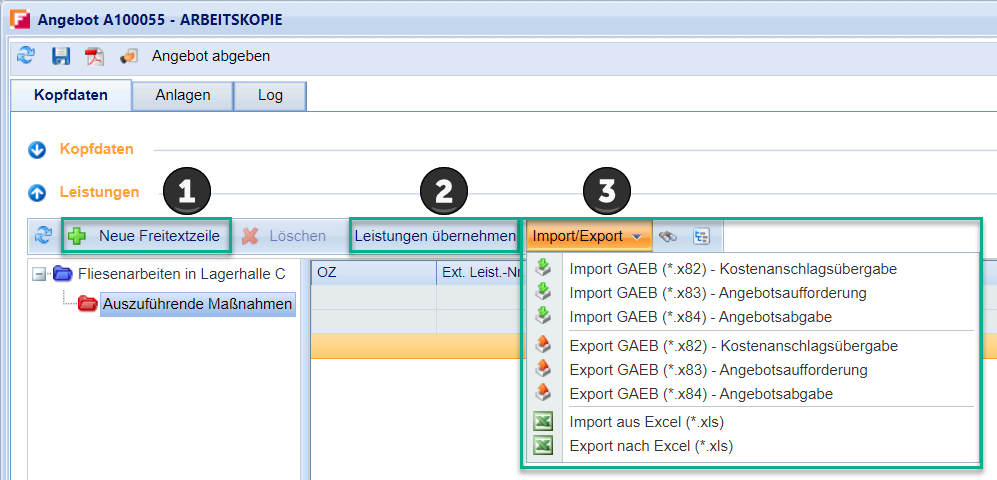Click the tree structure icon beside binoculars
The height and width of the screenshot is (480, 997).
click(701, 236)
